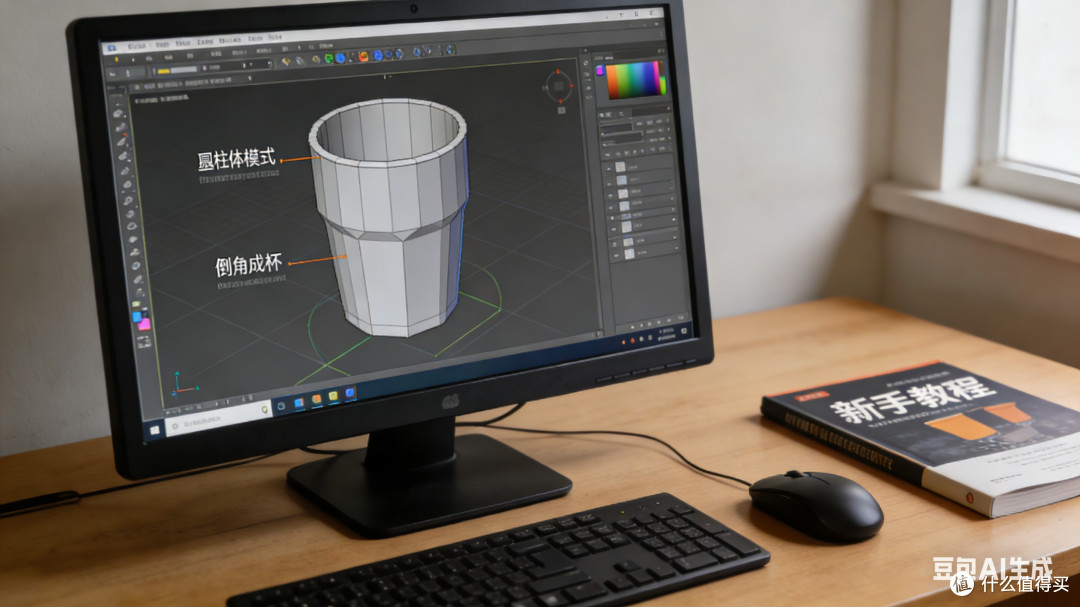The height and width of the screenshot is (607, 1080).
Task: Select the orange-red icon in the top toolbar
Action: (x=363, y=56)
